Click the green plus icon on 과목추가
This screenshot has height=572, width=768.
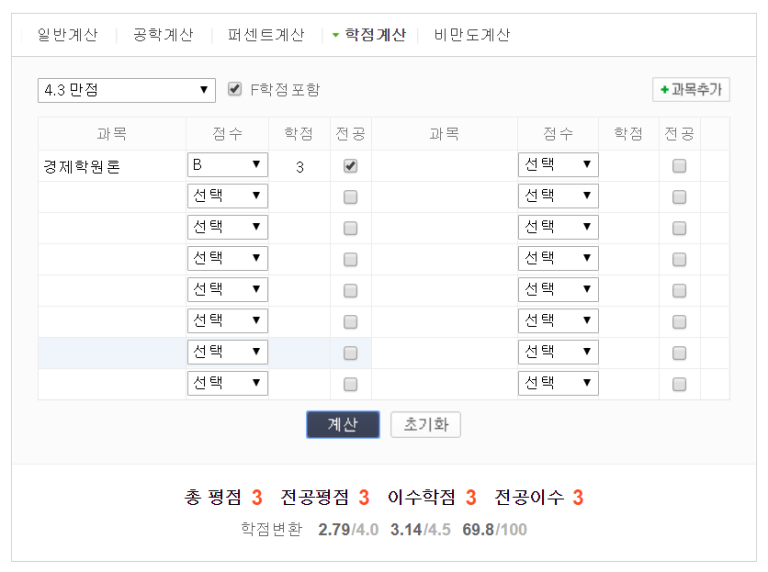664,90
